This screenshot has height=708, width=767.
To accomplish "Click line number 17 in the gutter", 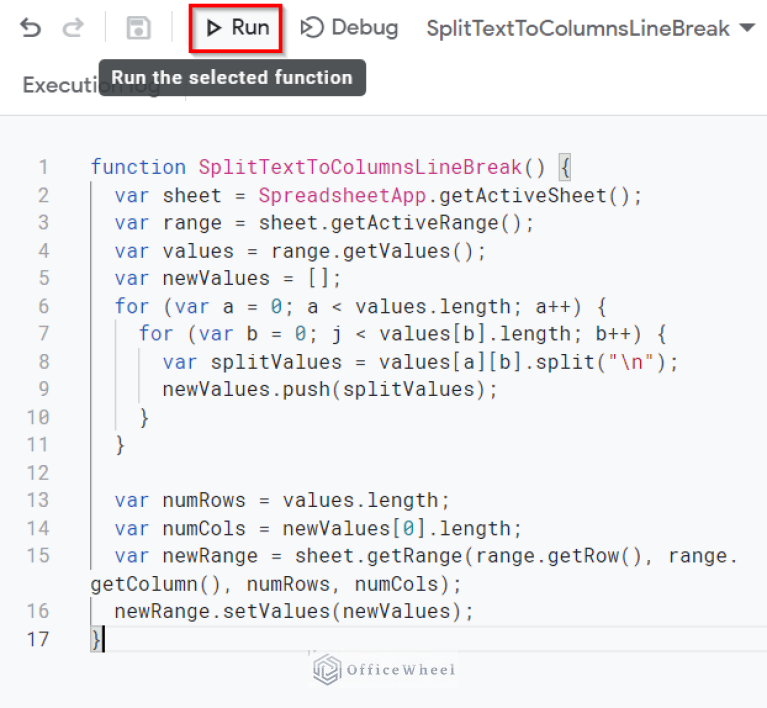I will 38,639.
